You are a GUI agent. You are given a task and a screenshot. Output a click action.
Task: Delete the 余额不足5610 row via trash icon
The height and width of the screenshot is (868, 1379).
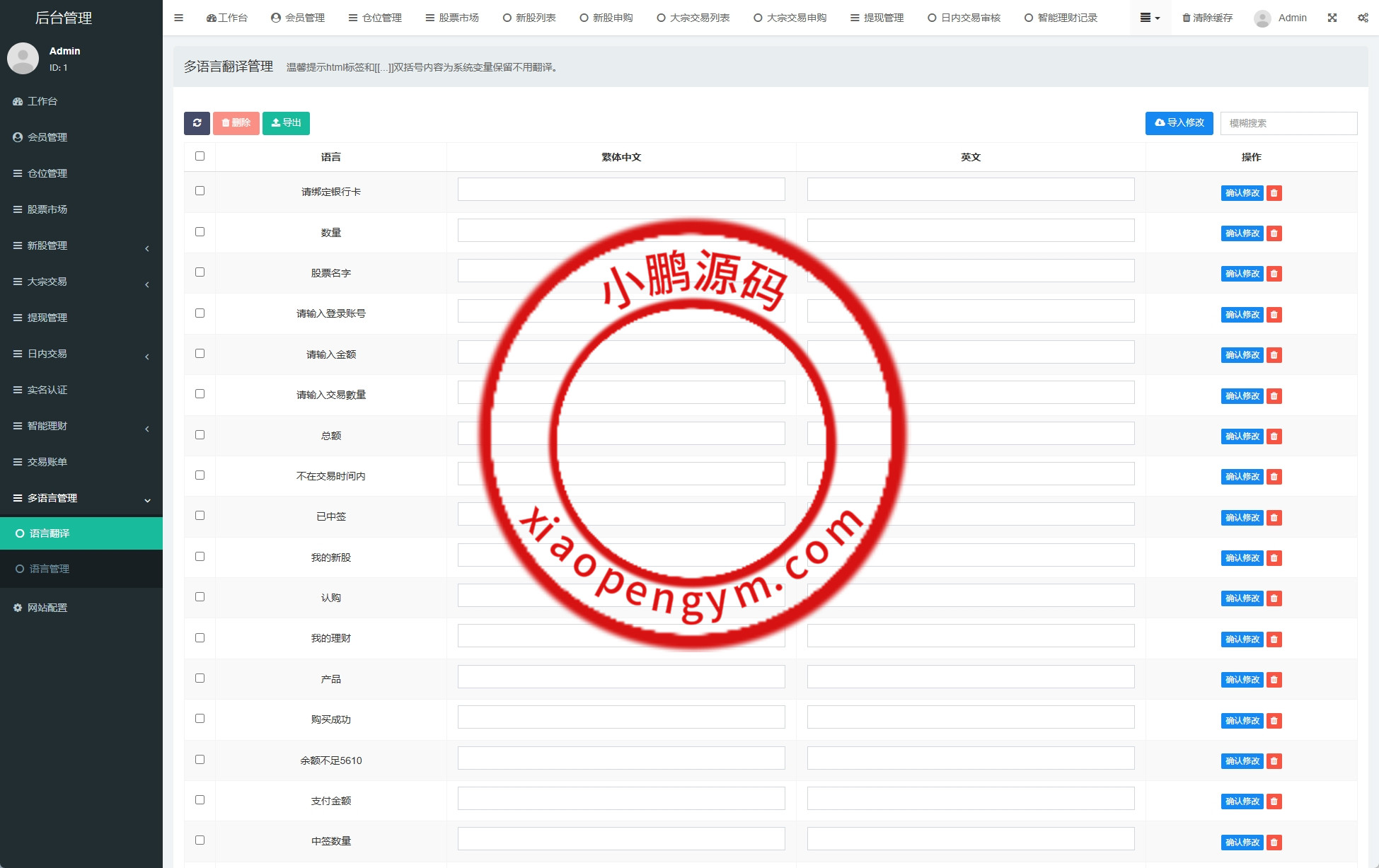click(x=1274, y=761)
